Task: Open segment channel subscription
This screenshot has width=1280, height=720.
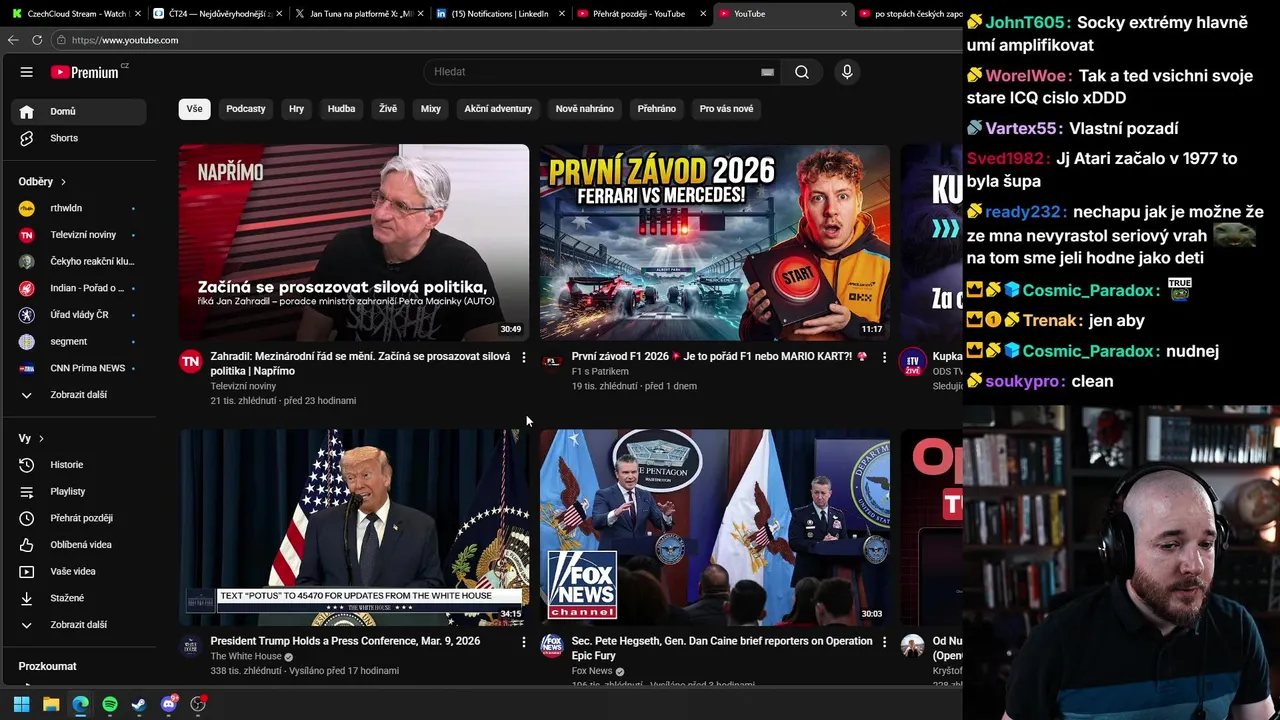Action: click(x=79, y=341)
